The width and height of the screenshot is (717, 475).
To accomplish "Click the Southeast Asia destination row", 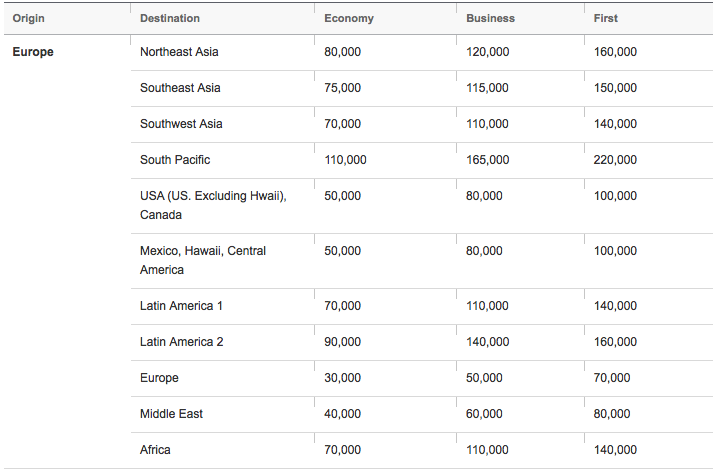I will coord(180,88).
